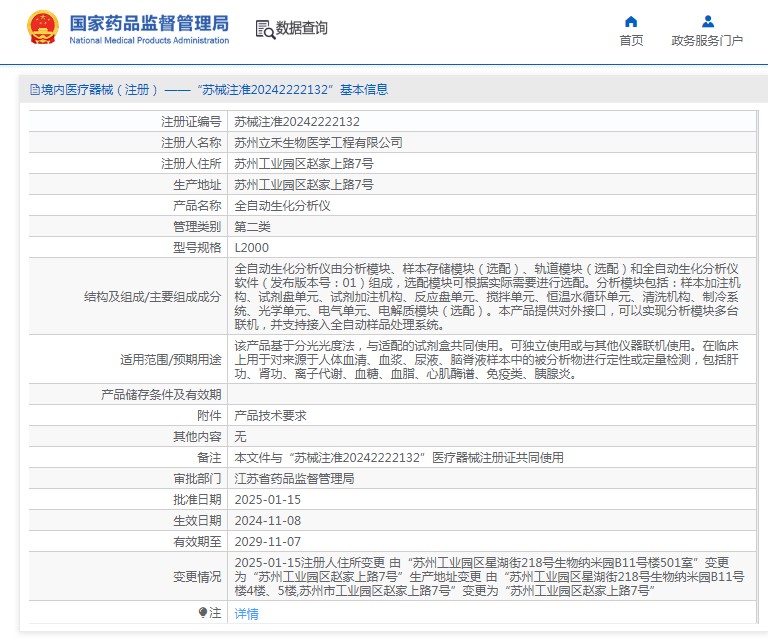Click National Medical Products Administration English text

[x=149, y=40]
